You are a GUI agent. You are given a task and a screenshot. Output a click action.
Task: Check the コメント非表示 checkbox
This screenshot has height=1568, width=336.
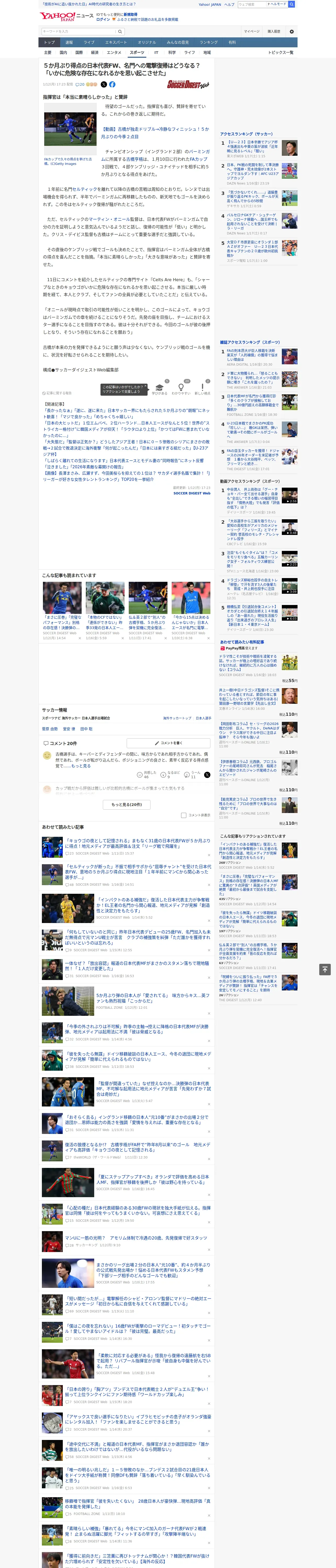[x=183, y=815]
